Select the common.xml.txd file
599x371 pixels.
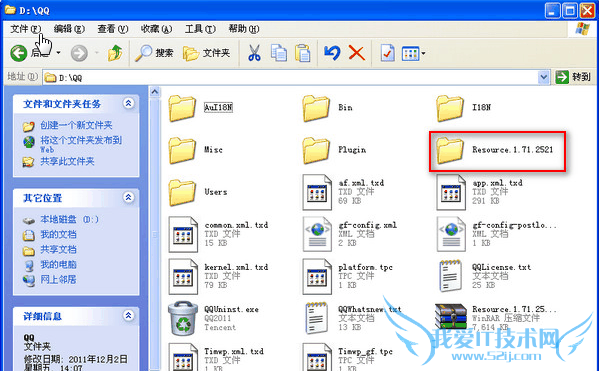(219, 234)
